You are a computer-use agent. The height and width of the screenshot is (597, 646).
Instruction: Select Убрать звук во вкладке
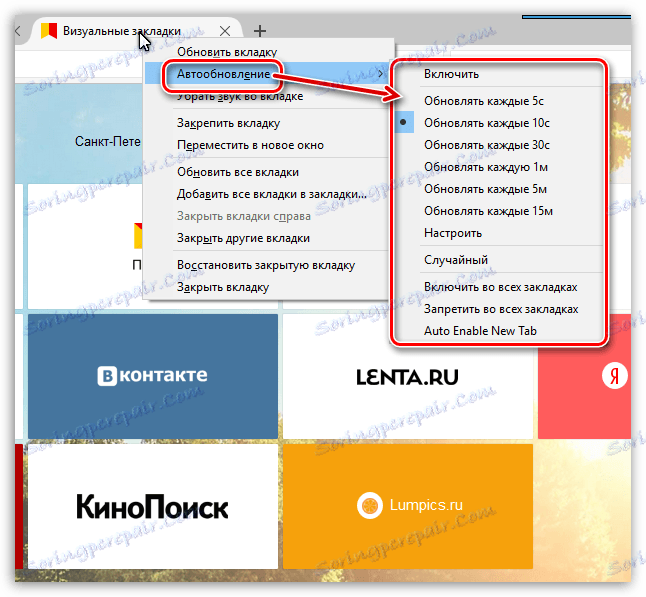tap(267, 96)
